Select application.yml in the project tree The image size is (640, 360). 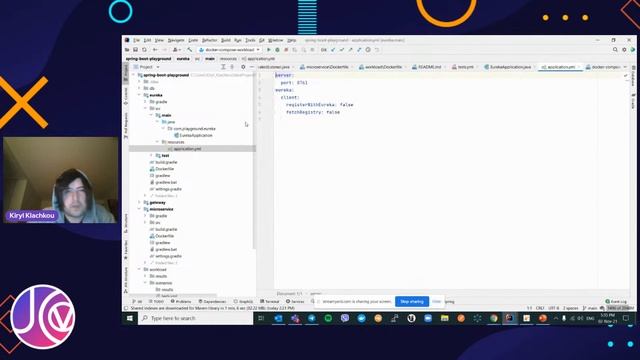pos(184,149)
